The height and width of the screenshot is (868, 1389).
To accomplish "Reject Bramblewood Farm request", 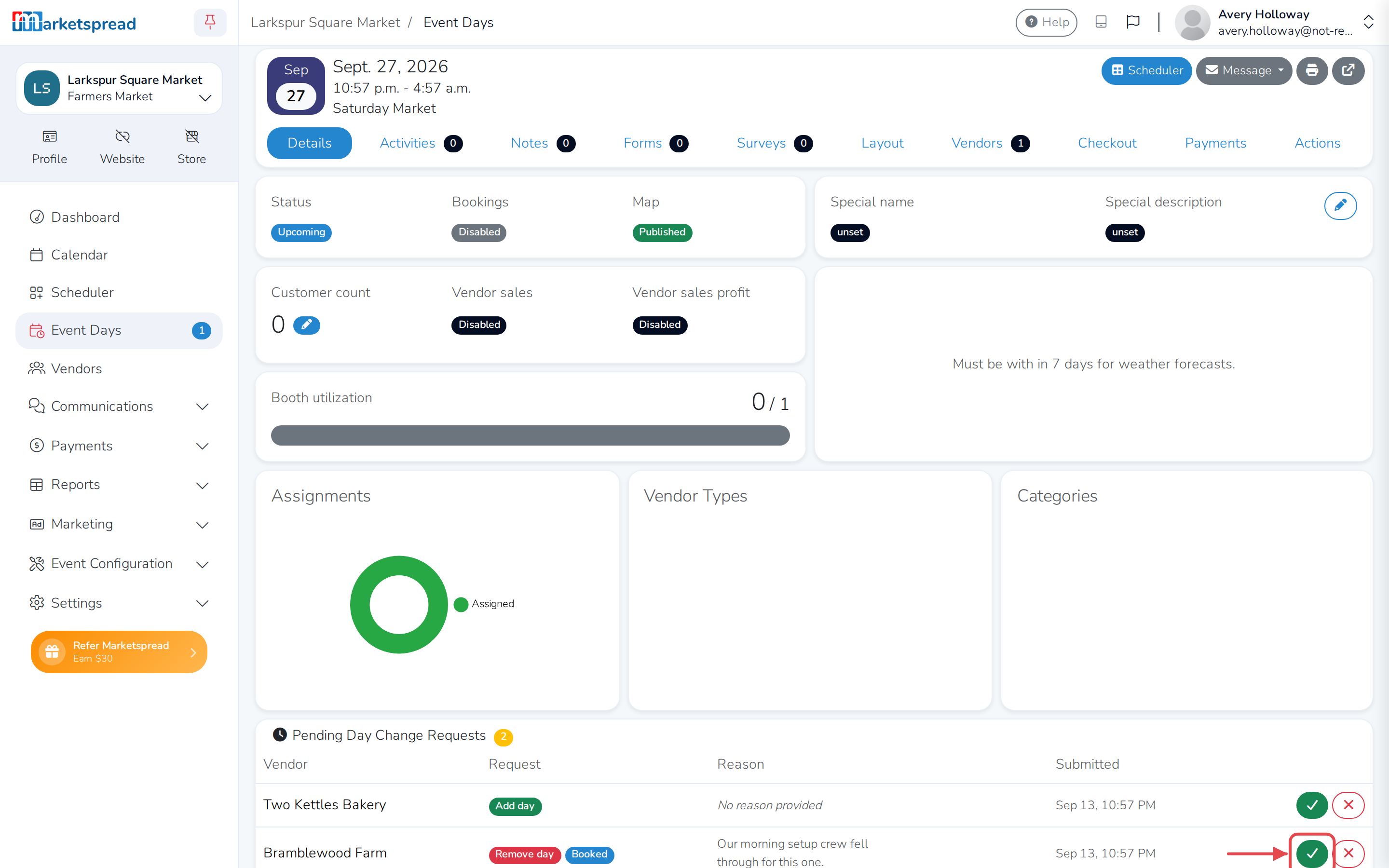I will (1349, 853).
